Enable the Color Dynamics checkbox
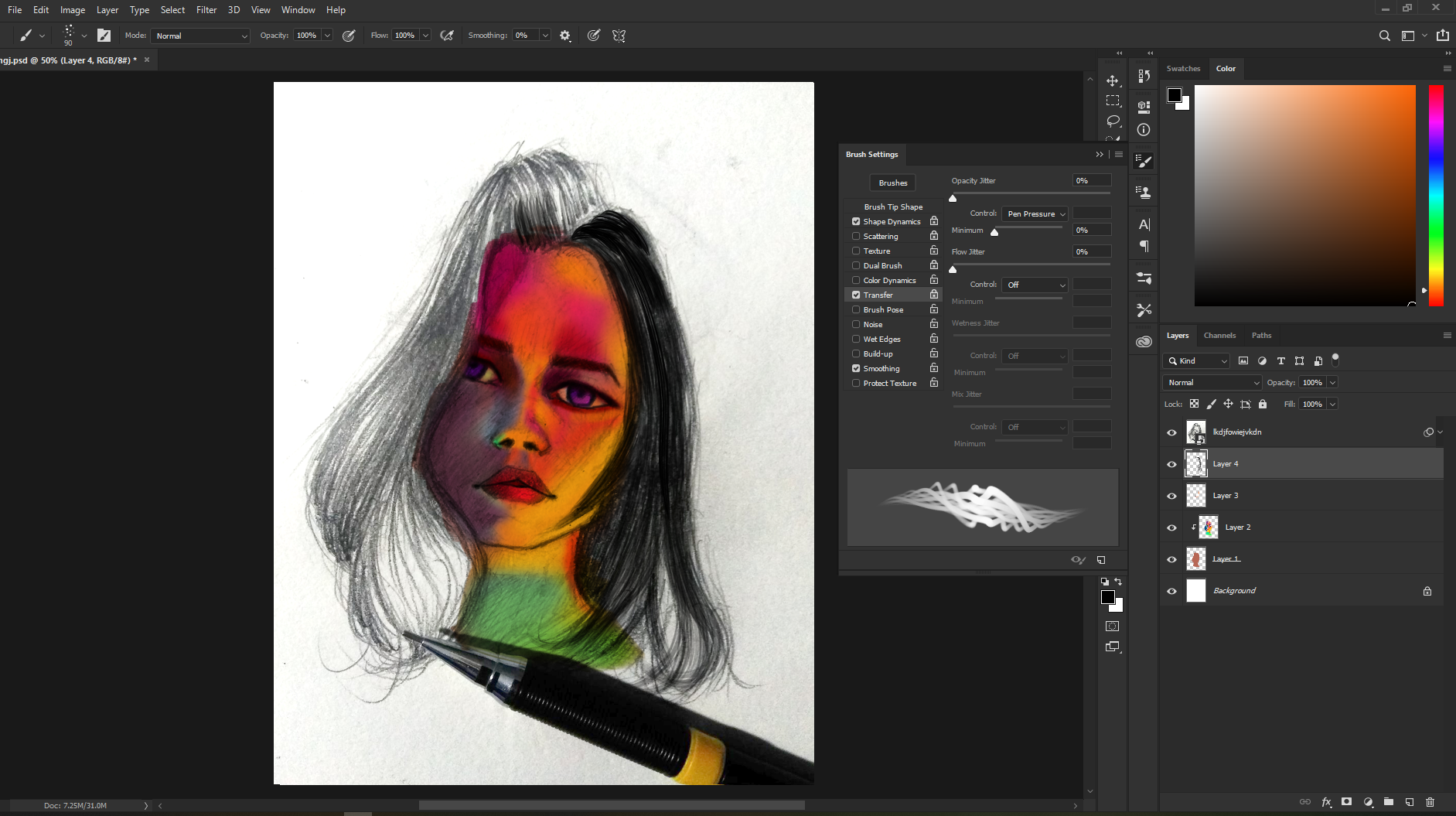Screen dimensions: 1456x816 pyautogui.click(x=856, y=280)
